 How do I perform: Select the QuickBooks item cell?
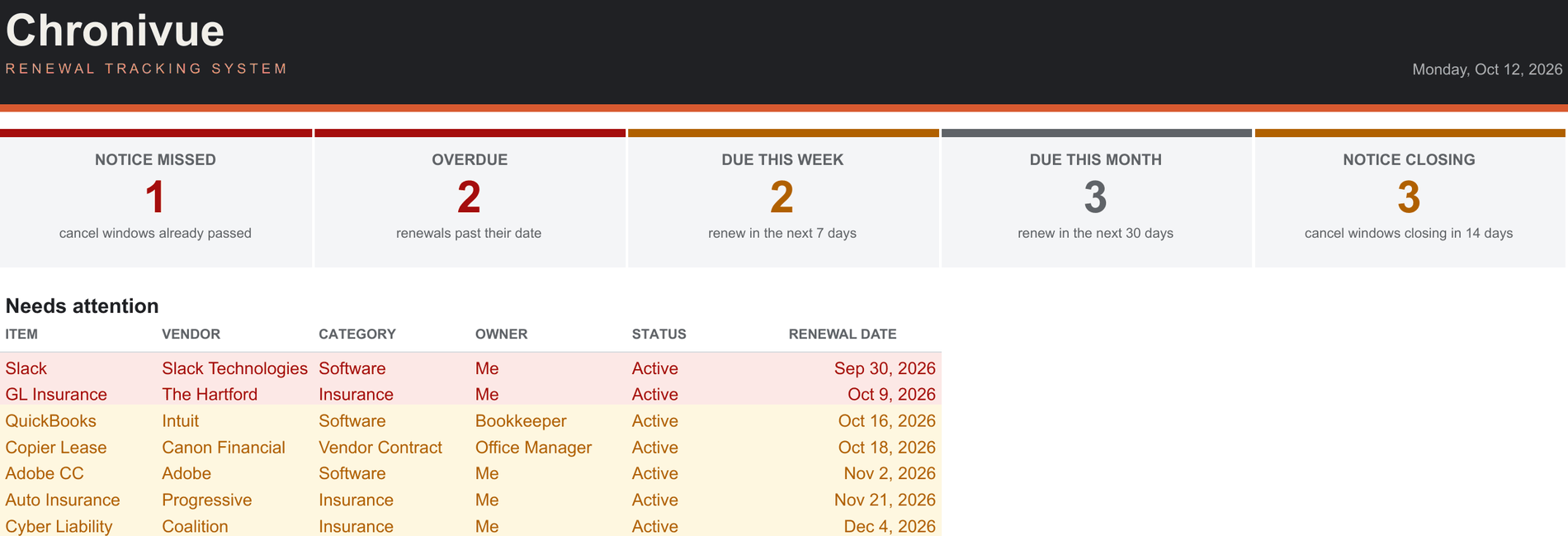pyautogui.click(x=51, y=421)
